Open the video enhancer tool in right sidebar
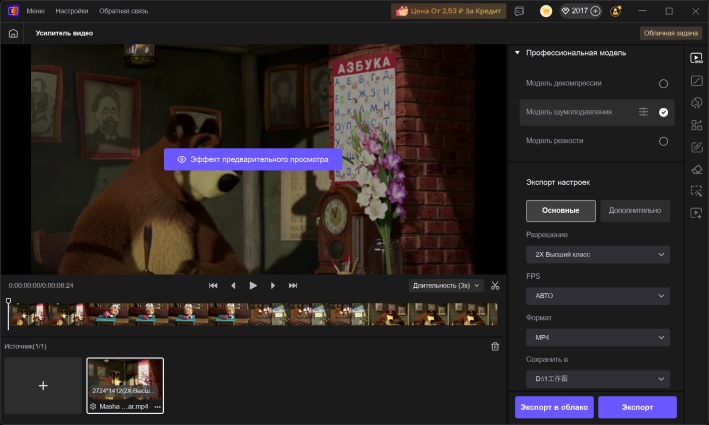709x425 pixels. [696, 58]
